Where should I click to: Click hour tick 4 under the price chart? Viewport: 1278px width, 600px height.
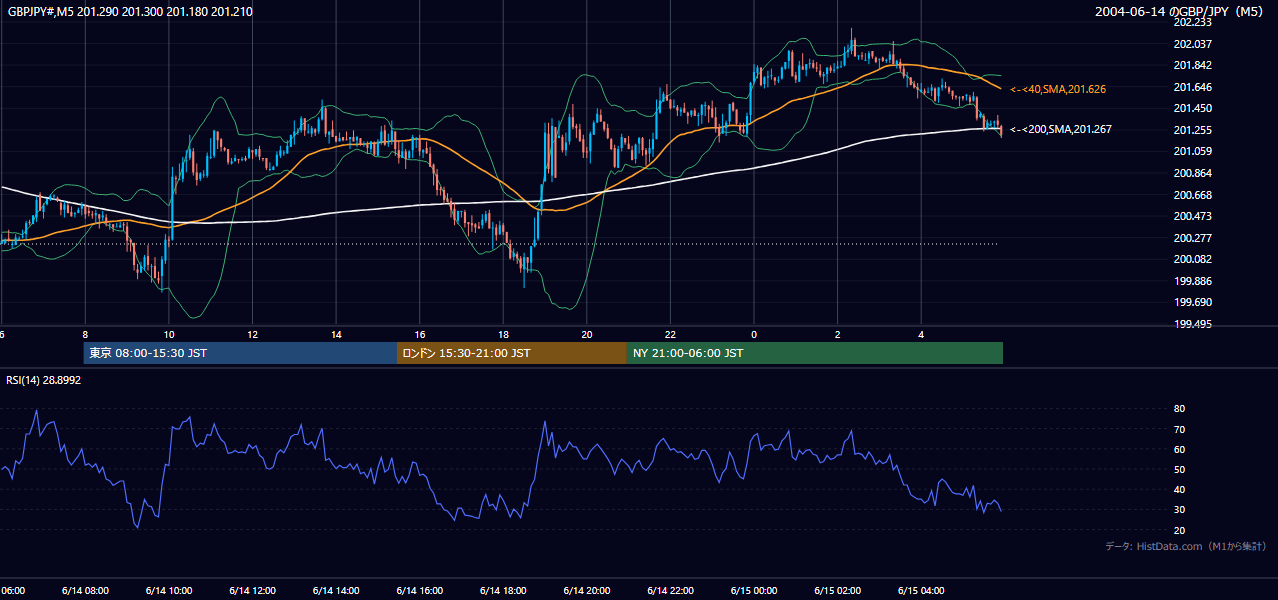[x=922, y=335]
